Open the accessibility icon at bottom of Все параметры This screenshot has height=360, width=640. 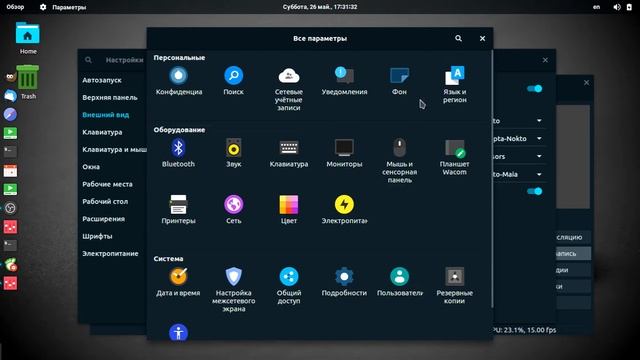click(x=178, y=332)
